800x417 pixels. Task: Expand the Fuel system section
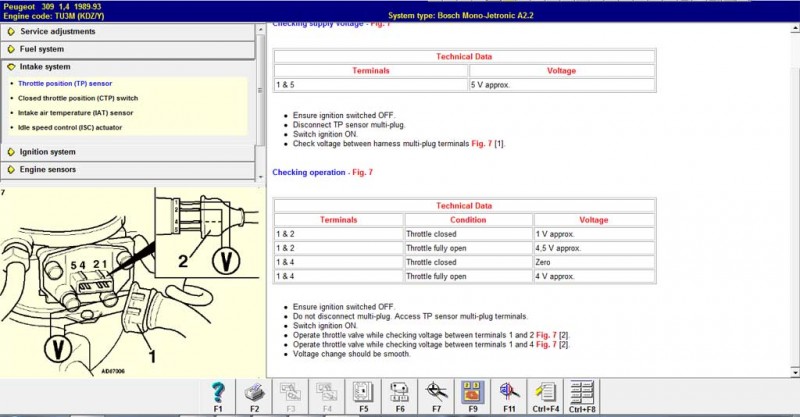42,49
